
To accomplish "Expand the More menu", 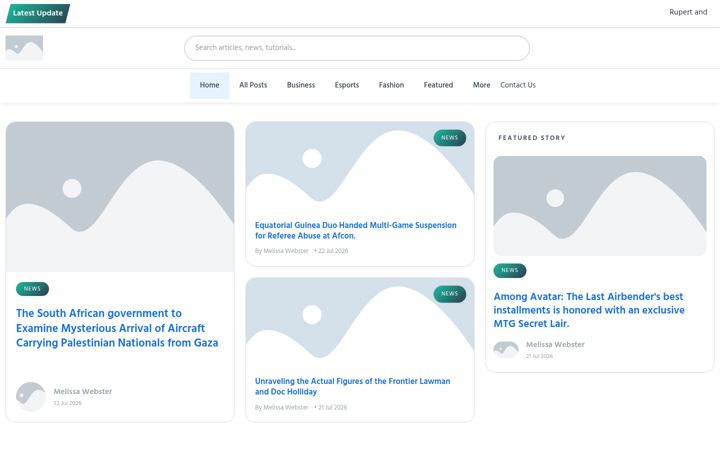I will pos(481,85).
